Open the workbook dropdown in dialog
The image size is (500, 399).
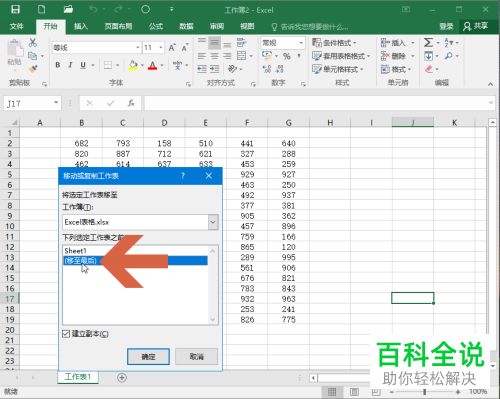point(213,222)
